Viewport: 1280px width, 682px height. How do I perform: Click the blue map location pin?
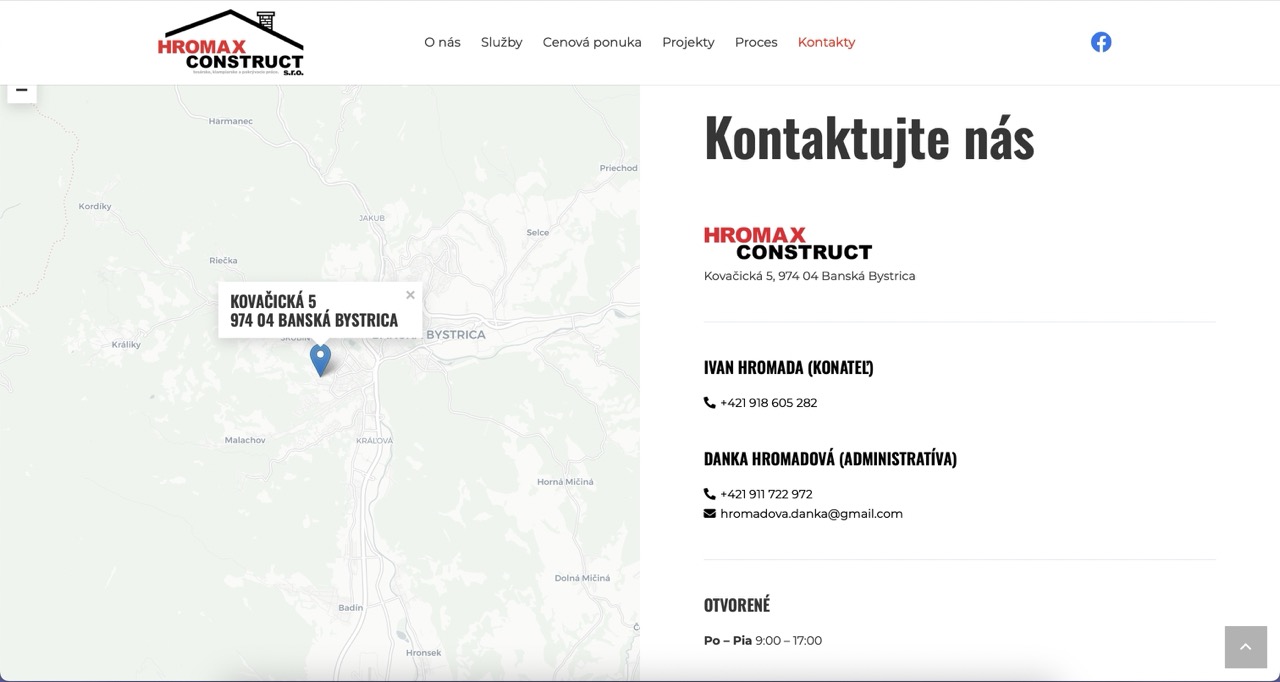coord(320,358)
